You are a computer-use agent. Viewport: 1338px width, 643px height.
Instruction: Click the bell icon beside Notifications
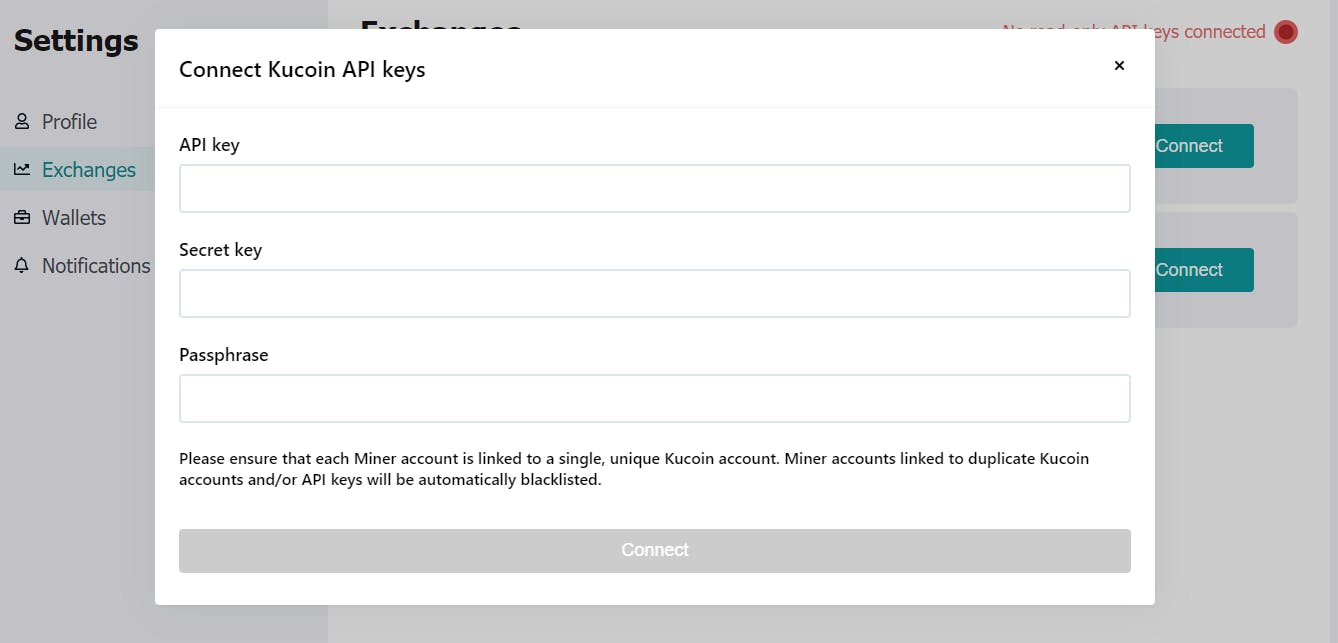click(22, 266)
